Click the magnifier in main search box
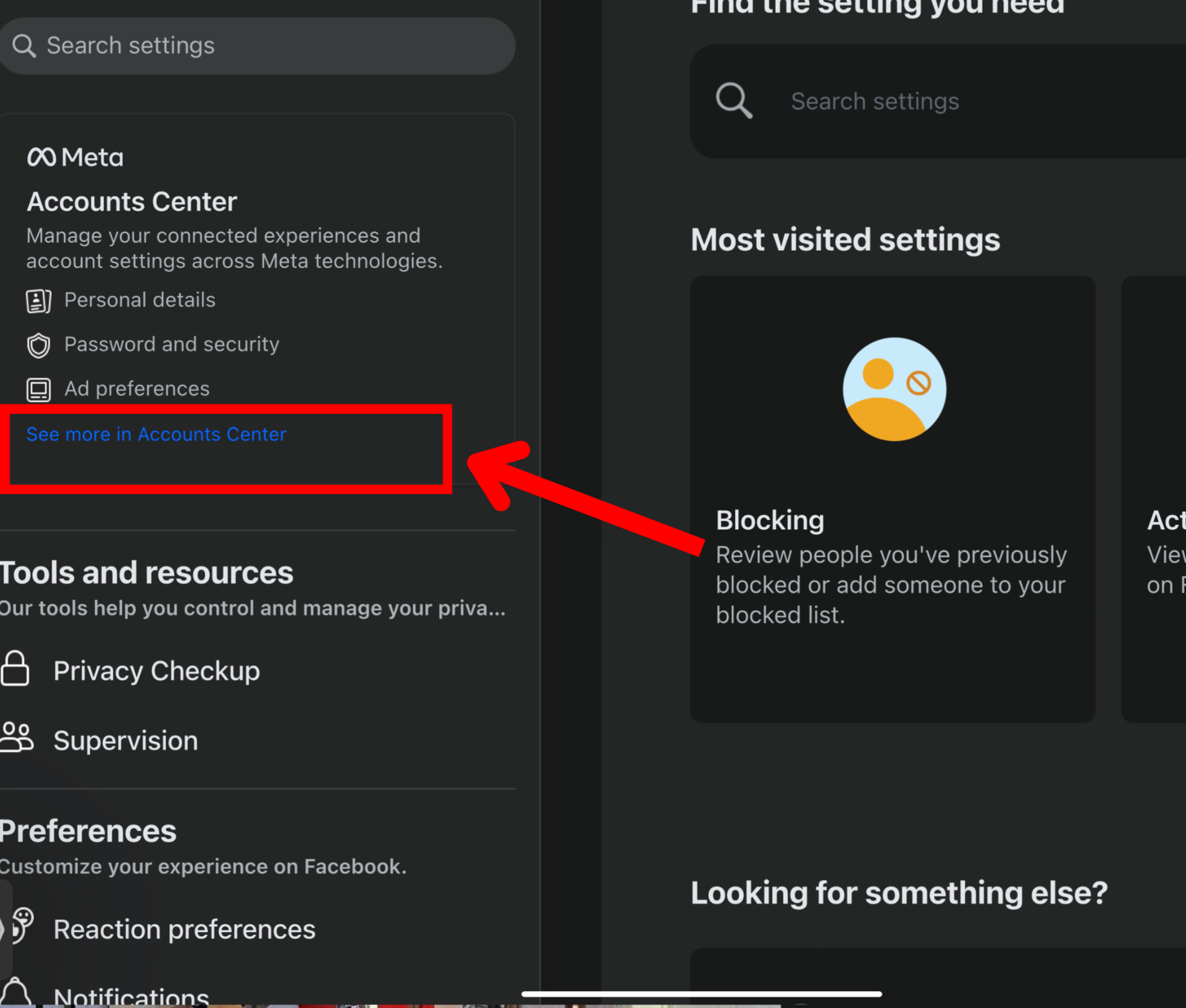The image size is (1186, 1008). (x=734, y=101)
